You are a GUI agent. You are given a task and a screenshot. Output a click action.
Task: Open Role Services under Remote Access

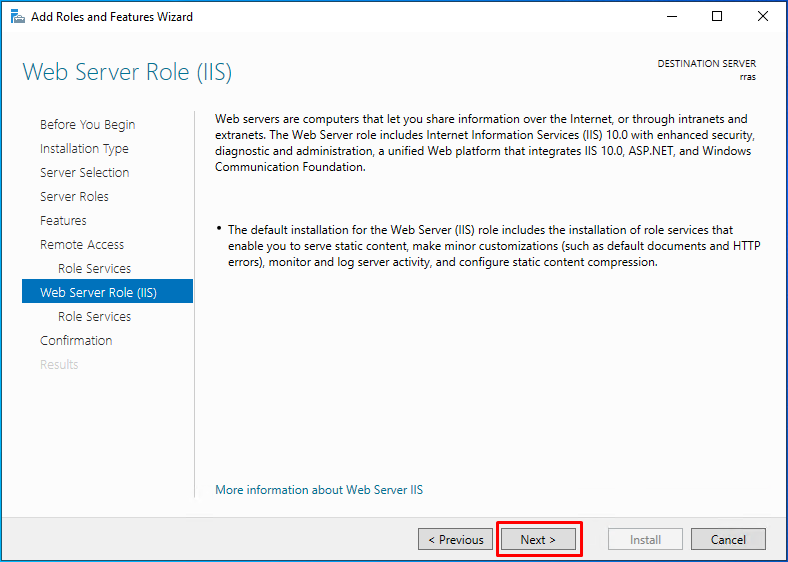94,268
